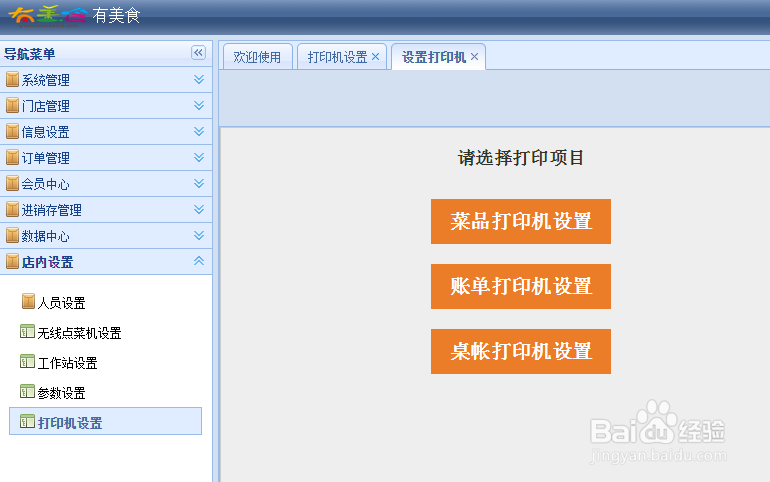Click the page icon beside 无线点菜机设置
770x482 pixels.
click(x=27, y=331)
